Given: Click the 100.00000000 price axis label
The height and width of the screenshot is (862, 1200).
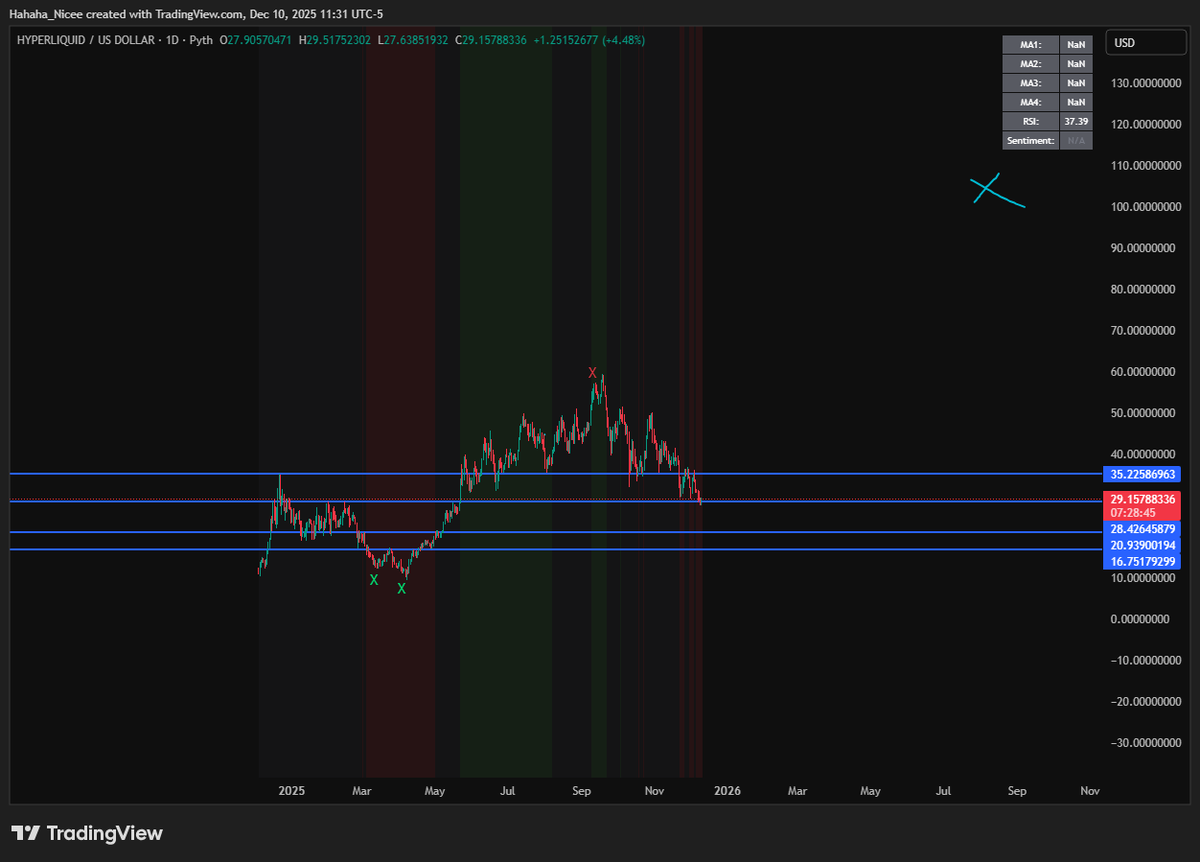Looking at the screenshot, I should 1144,207.
